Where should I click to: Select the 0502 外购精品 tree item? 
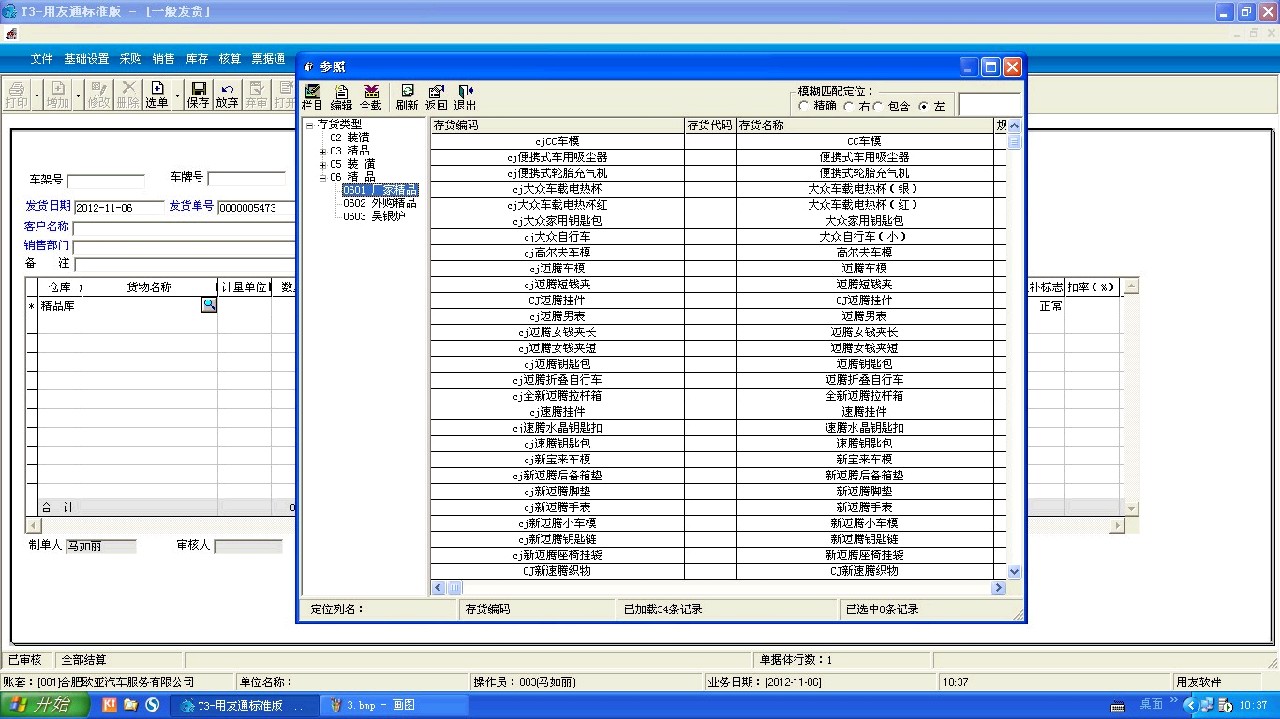pyautogui.click(x=379, y=203)
